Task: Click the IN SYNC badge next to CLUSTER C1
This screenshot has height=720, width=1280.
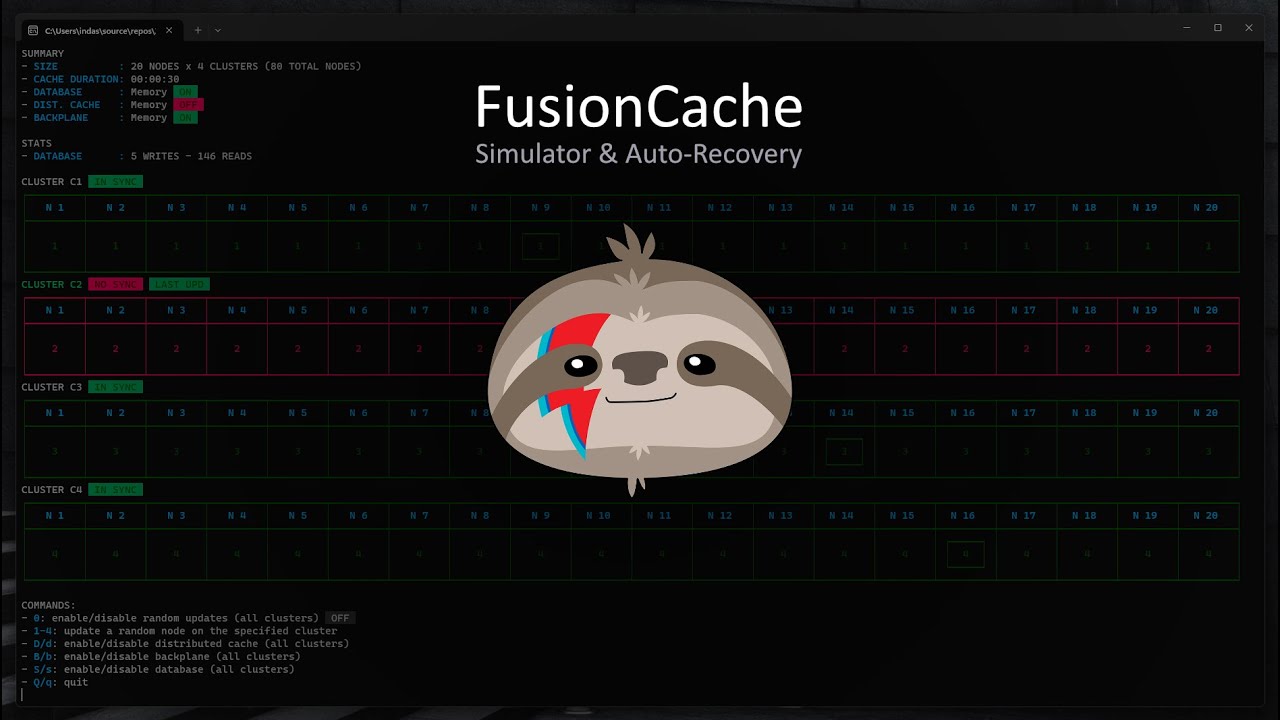Action: click(118, 181)
